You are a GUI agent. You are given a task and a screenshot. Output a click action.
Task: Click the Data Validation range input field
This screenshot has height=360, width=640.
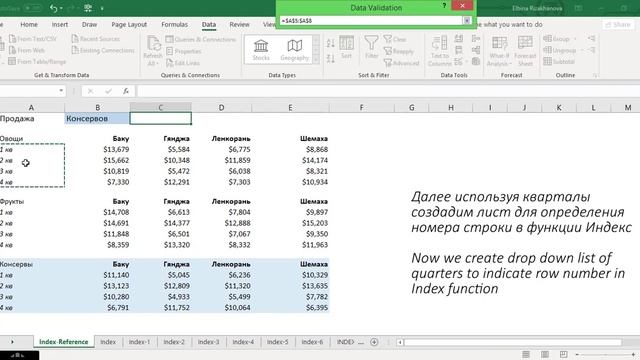tap(371, 20)
